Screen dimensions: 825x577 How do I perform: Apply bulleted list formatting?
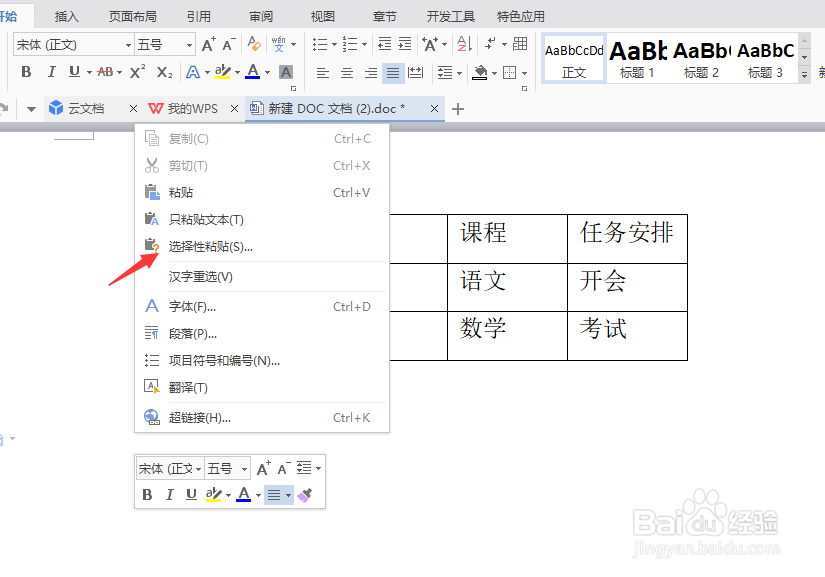click(318, 42)
